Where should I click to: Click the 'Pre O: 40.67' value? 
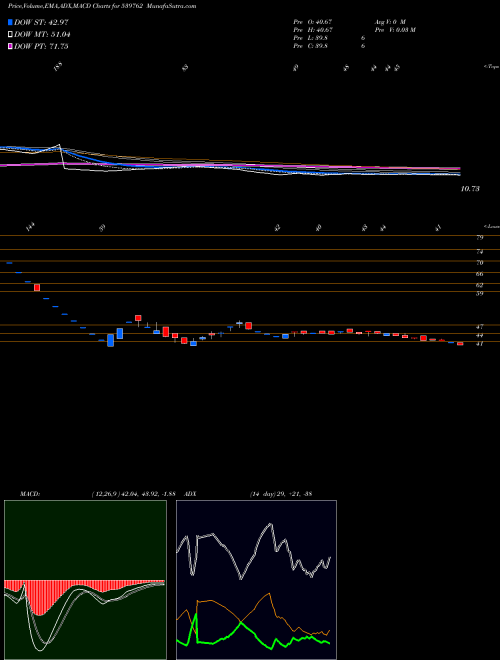coord(313,21)
